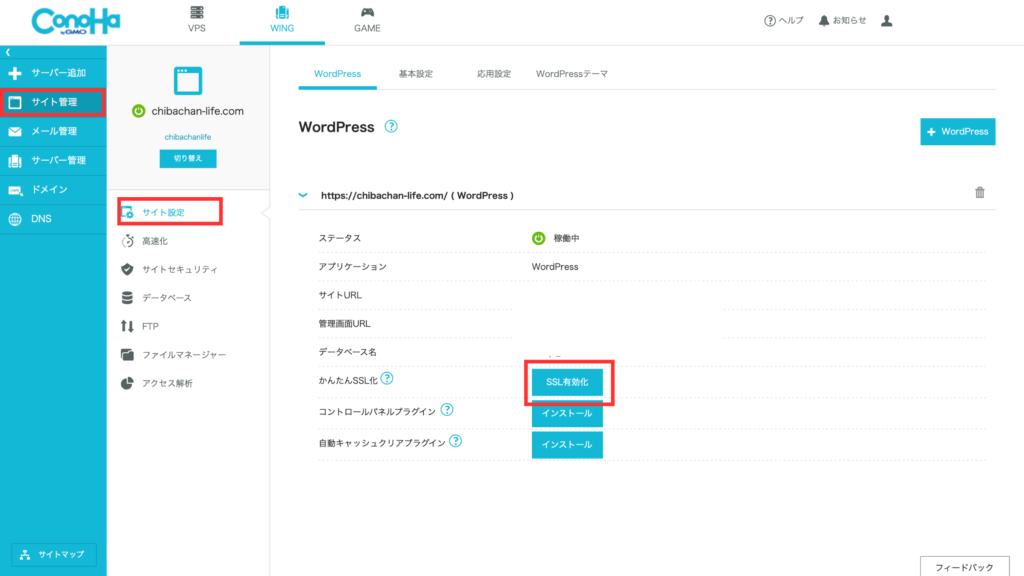
Task: Install the 自動キャッシュクリアプラグイン
Action: 567,445
